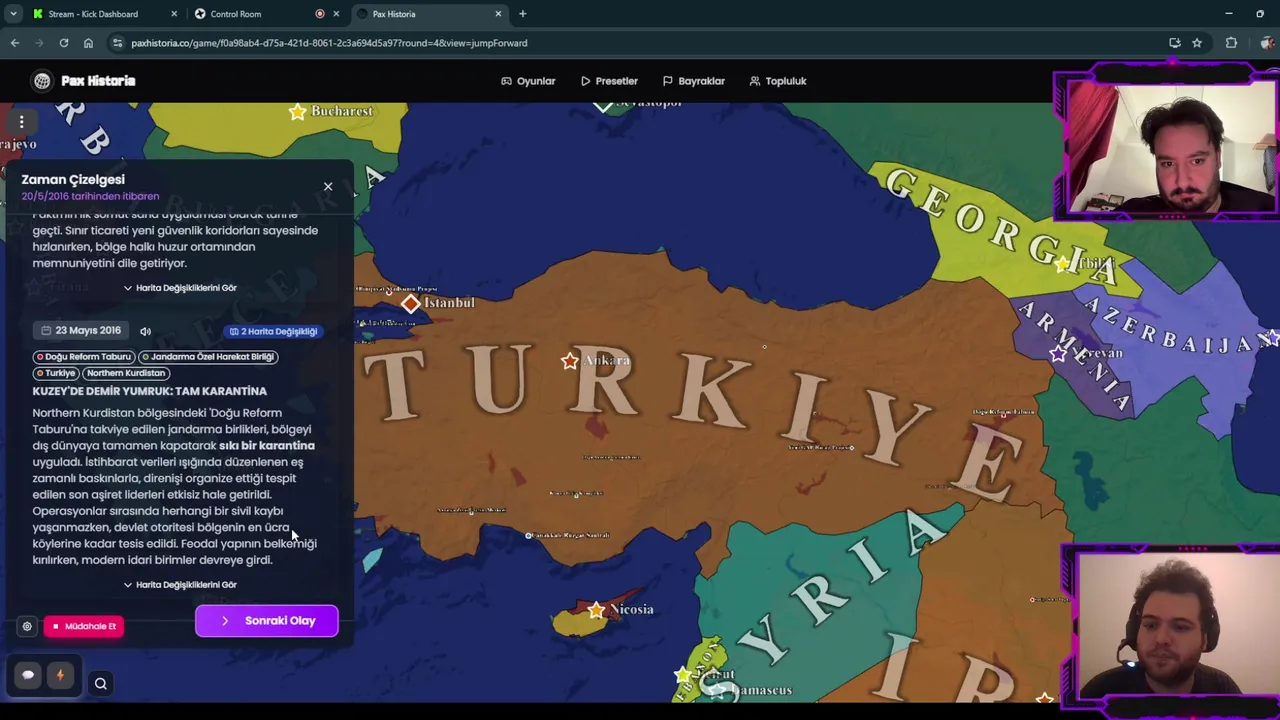Viewport: 1280px width, 720px height.
Task: Close the Control Room tab
Action: 336,14
